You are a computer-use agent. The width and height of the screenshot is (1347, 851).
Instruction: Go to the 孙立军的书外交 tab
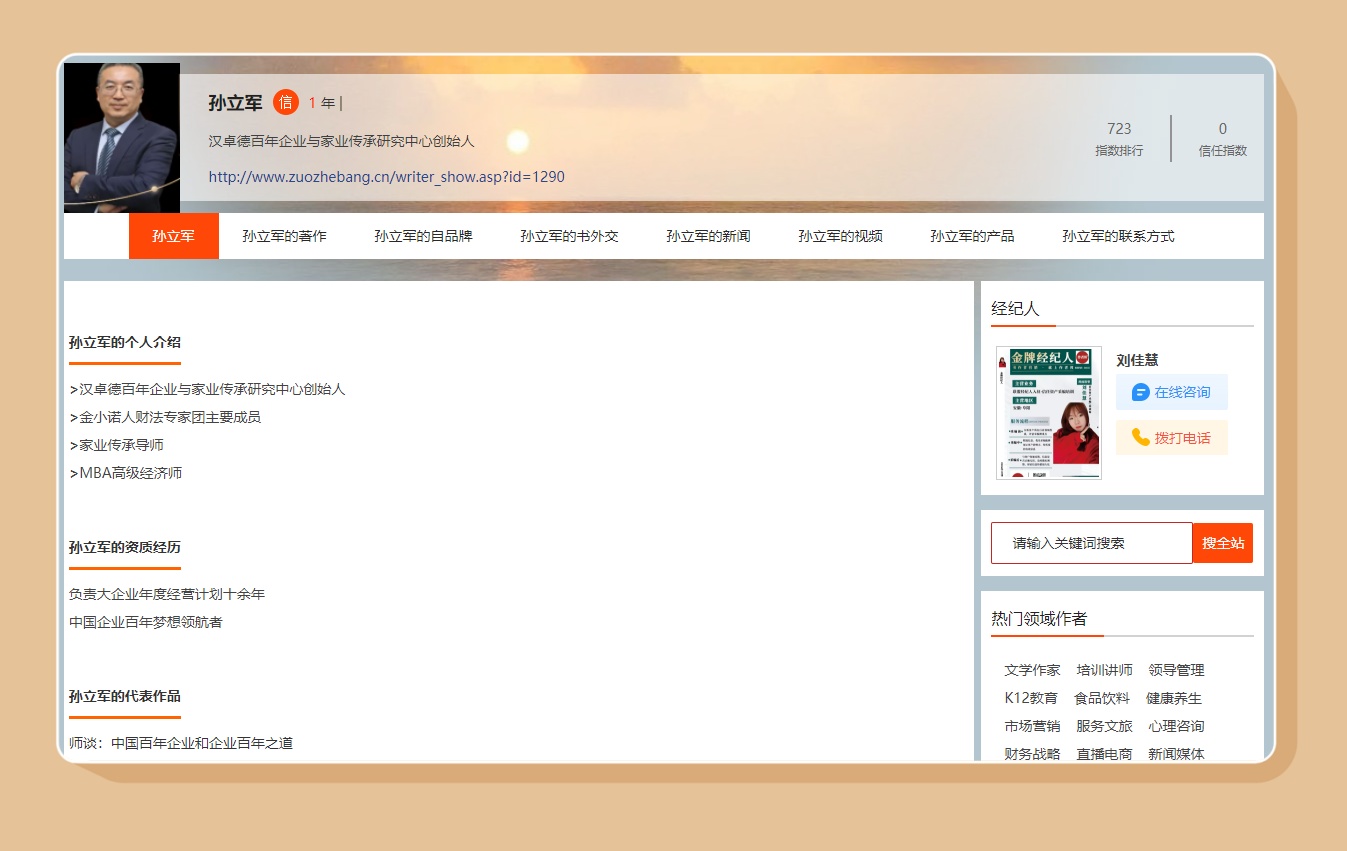tap(569, 236)
